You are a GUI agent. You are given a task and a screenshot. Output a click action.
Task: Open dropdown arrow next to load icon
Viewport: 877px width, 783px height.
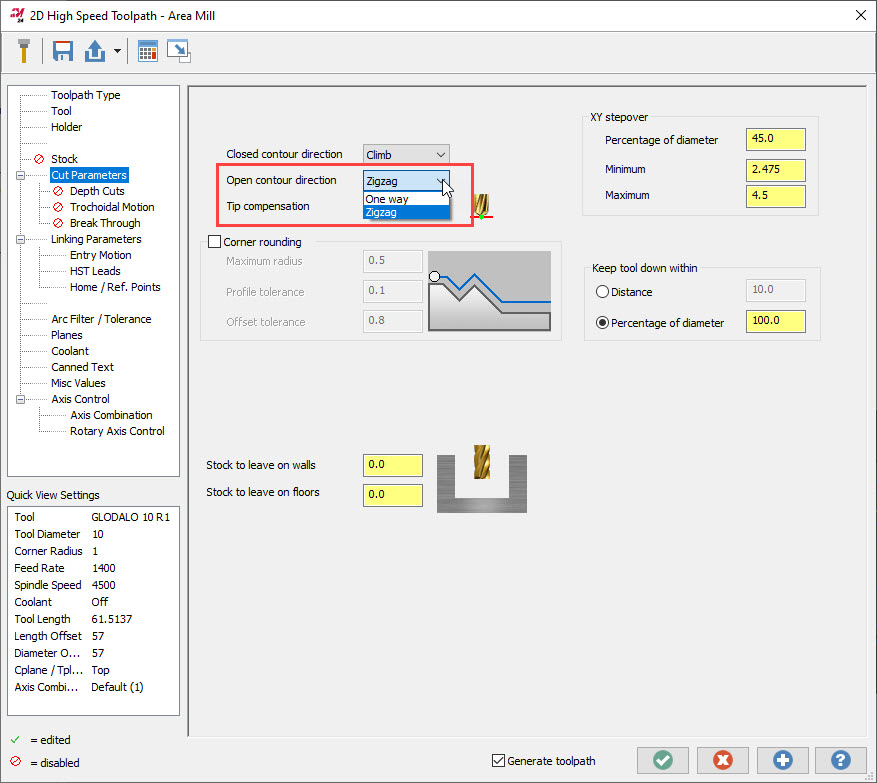pyautogui.click(x=118, y=52)
